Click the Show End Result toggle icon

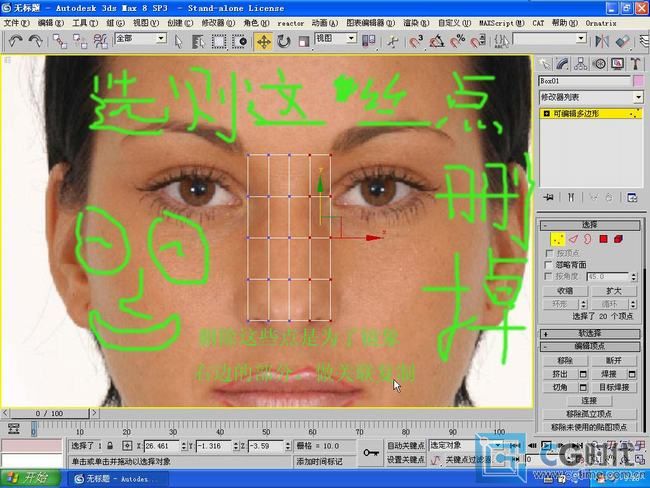tap(571, 197)
